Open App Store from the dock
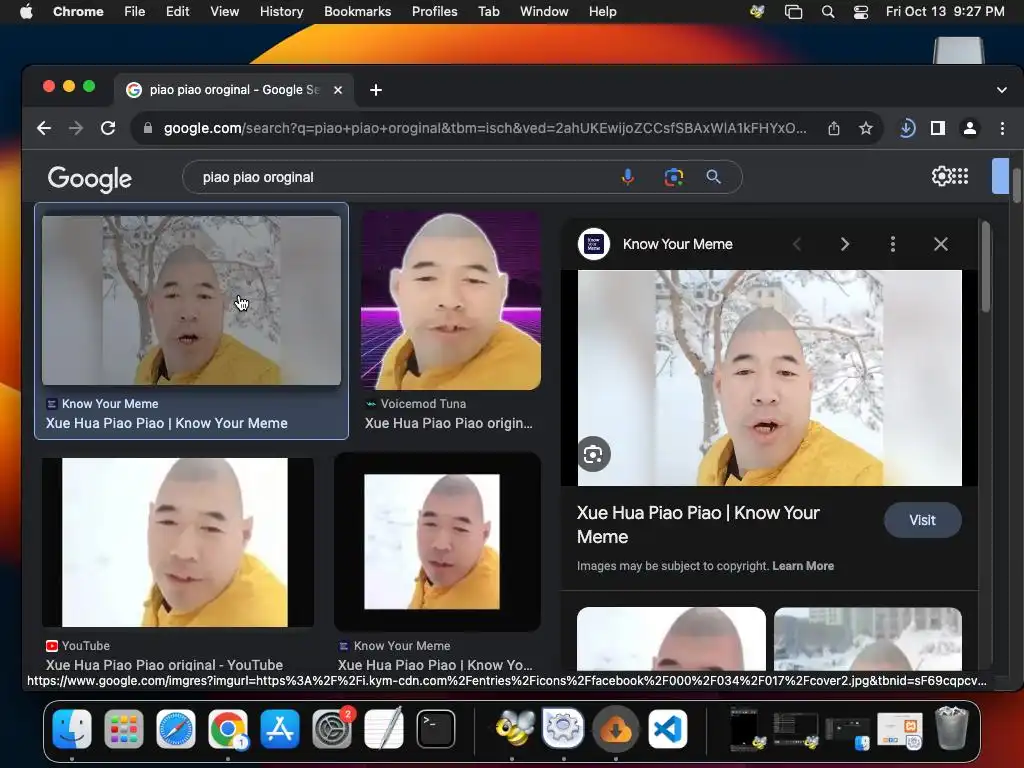 tap(280, 729)
